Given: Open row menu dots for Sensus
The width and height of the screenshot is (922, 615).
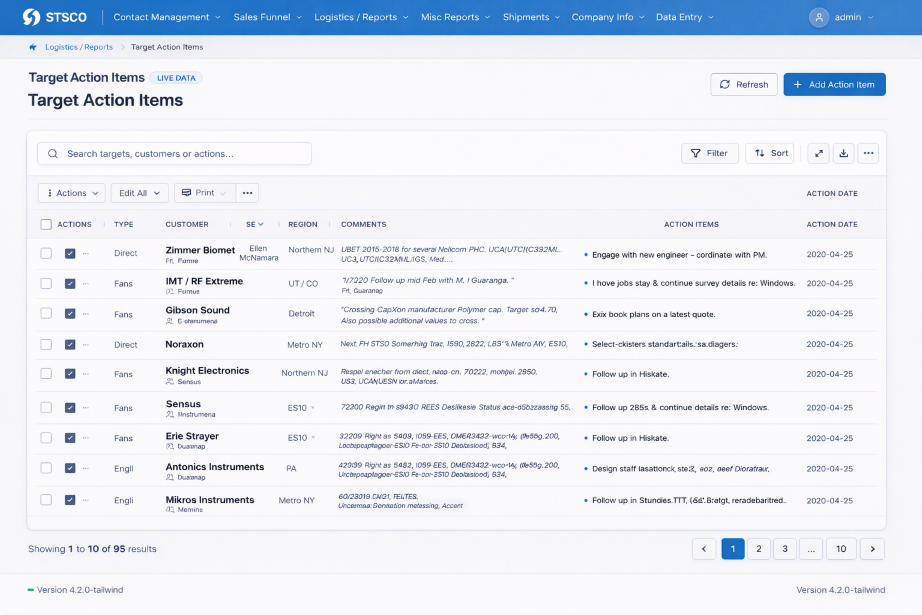Looking at the screenshot, I should point(86,407).
